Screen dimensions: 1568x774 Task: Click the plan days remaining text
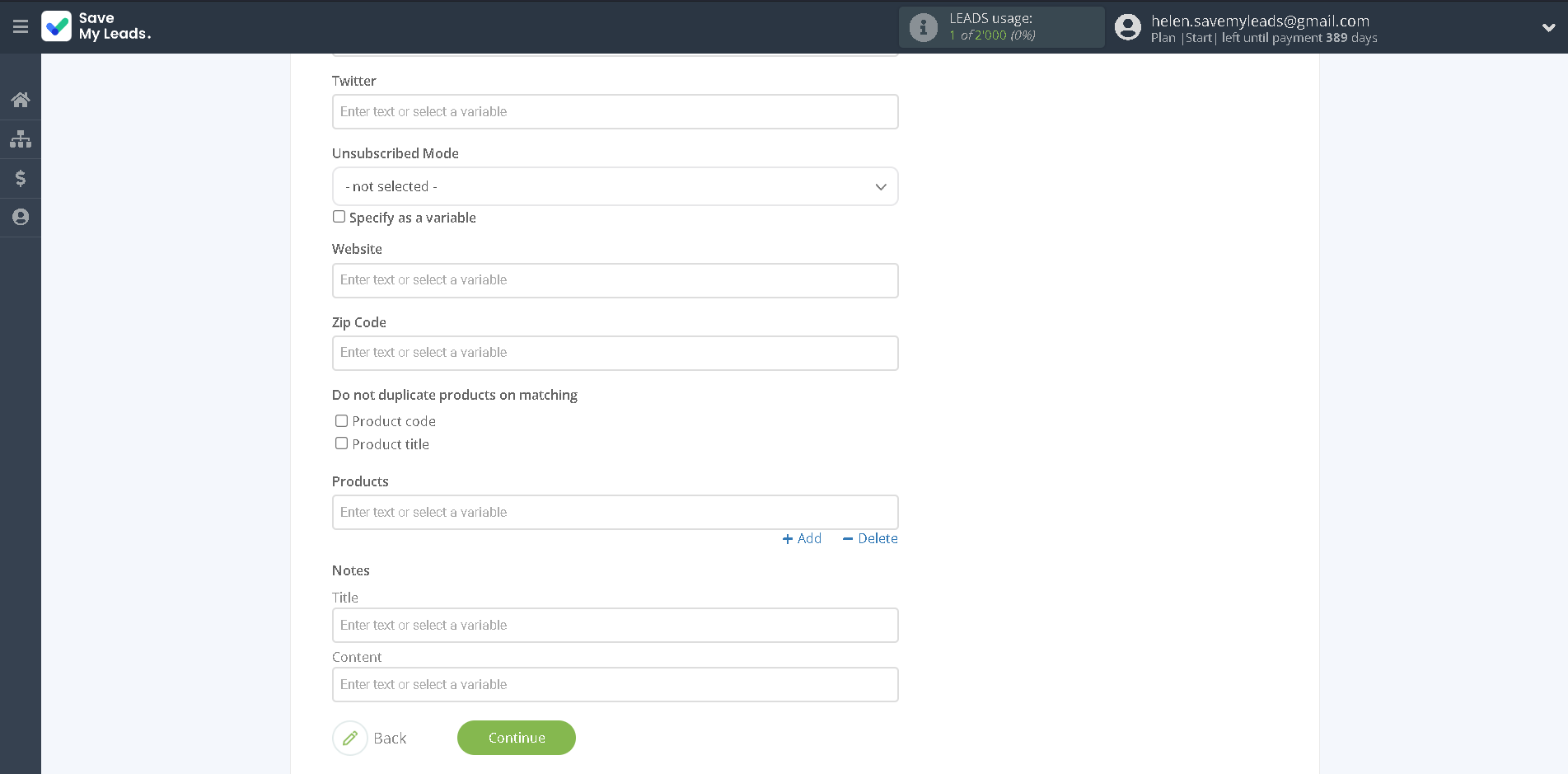click(1264, 38)
